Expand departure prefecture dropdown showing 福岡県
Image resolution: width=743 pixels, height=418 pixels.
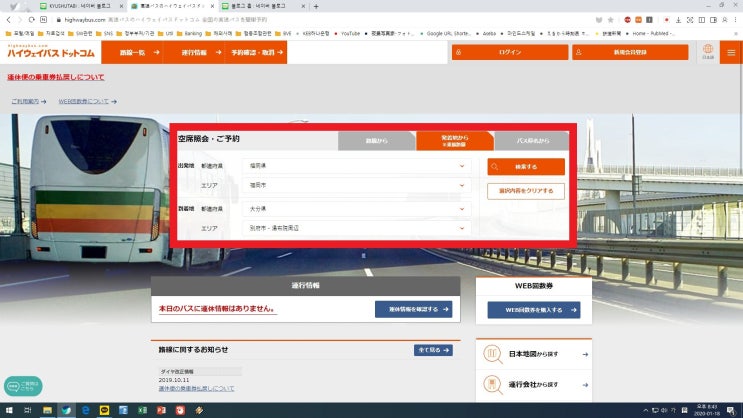click(x=356, y=166)
